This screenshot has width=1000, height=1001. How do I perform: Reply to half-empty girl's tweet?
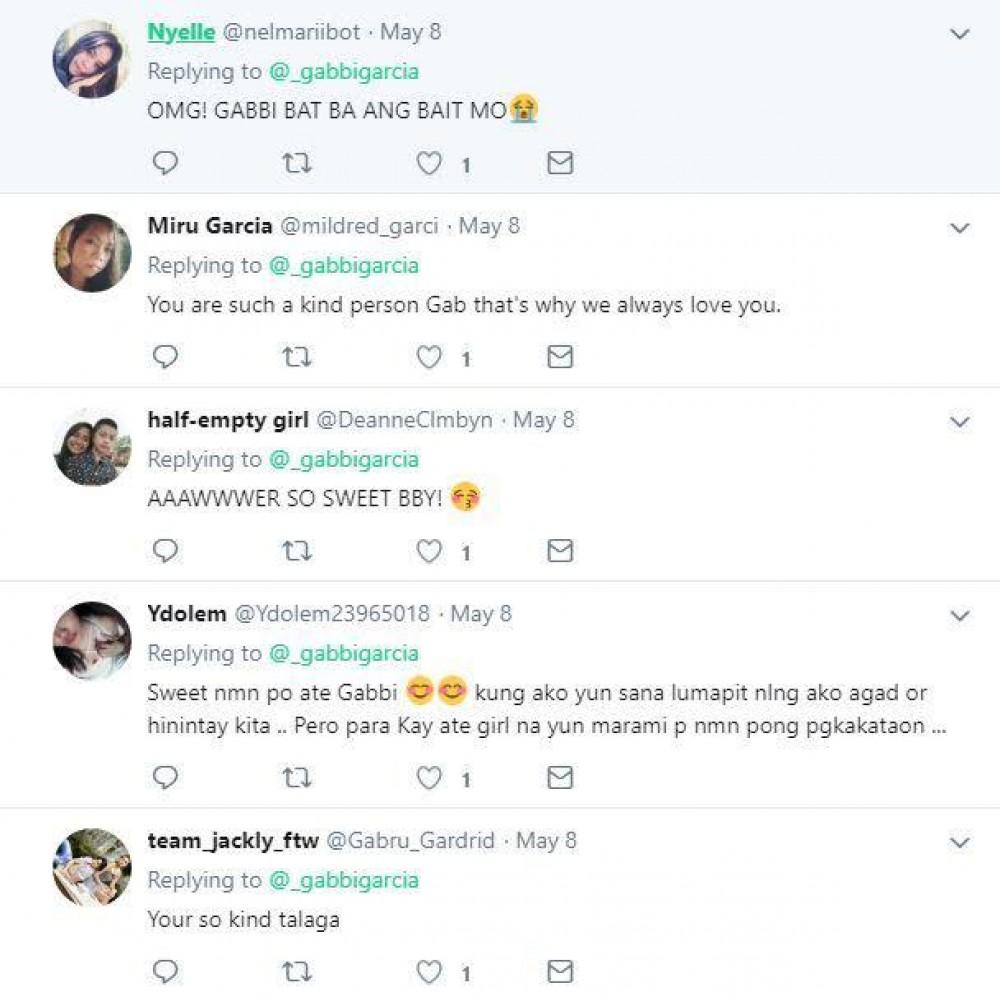click(165, 551)
